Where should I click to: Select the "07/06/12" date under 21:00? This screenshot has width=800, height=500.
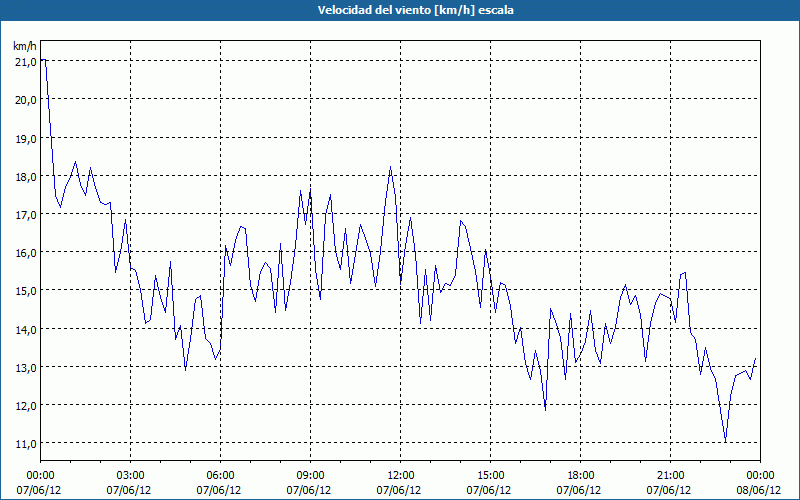[668, 490]
